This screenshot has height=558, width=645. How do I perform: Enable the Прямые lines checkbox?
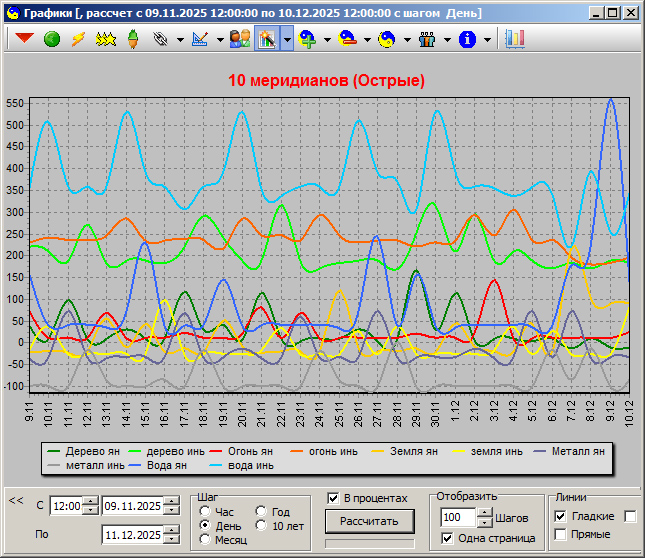[x=560, y=534]
